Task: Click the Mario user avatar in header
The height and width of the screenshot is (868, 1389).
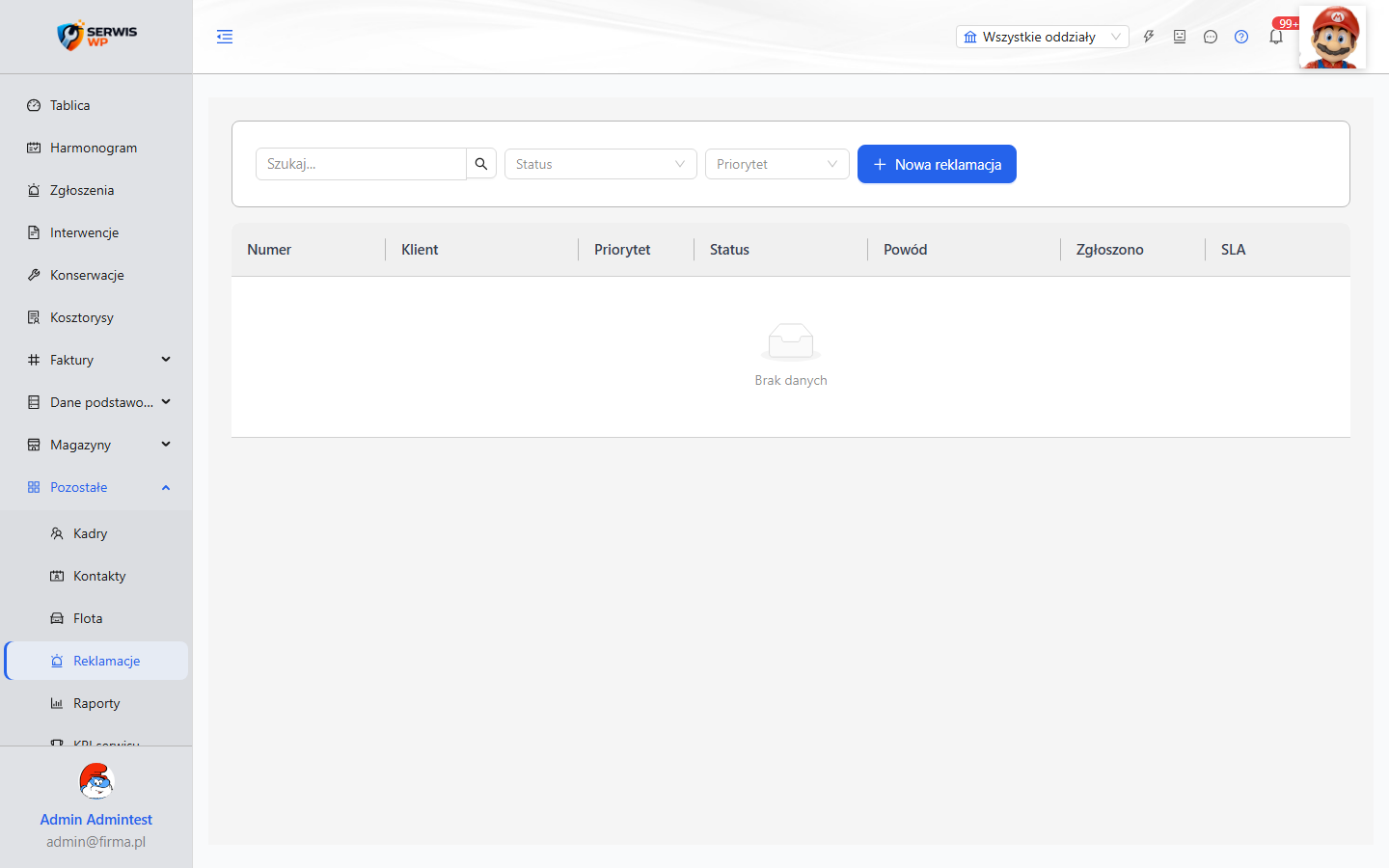Action: 1332,37
